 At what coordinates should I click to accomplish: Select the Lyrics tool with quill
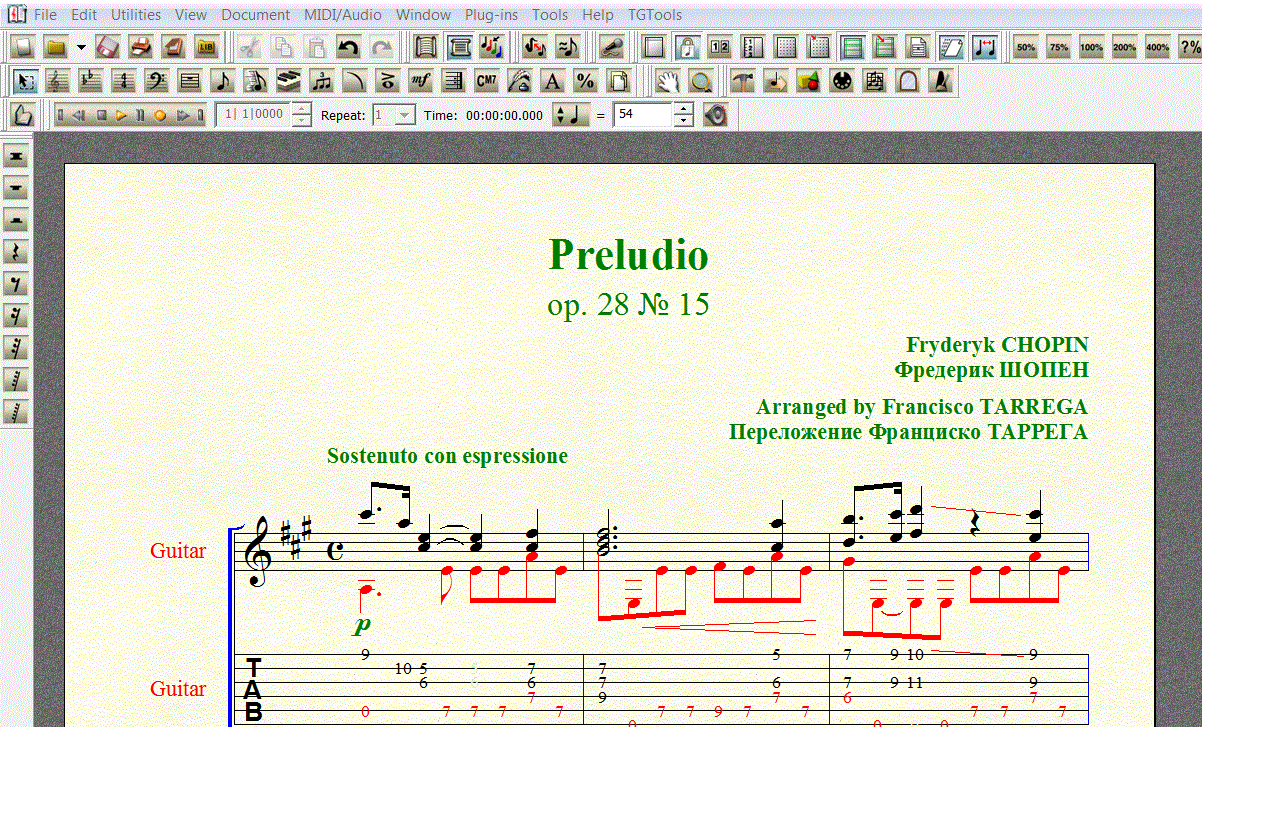[519, 81]
